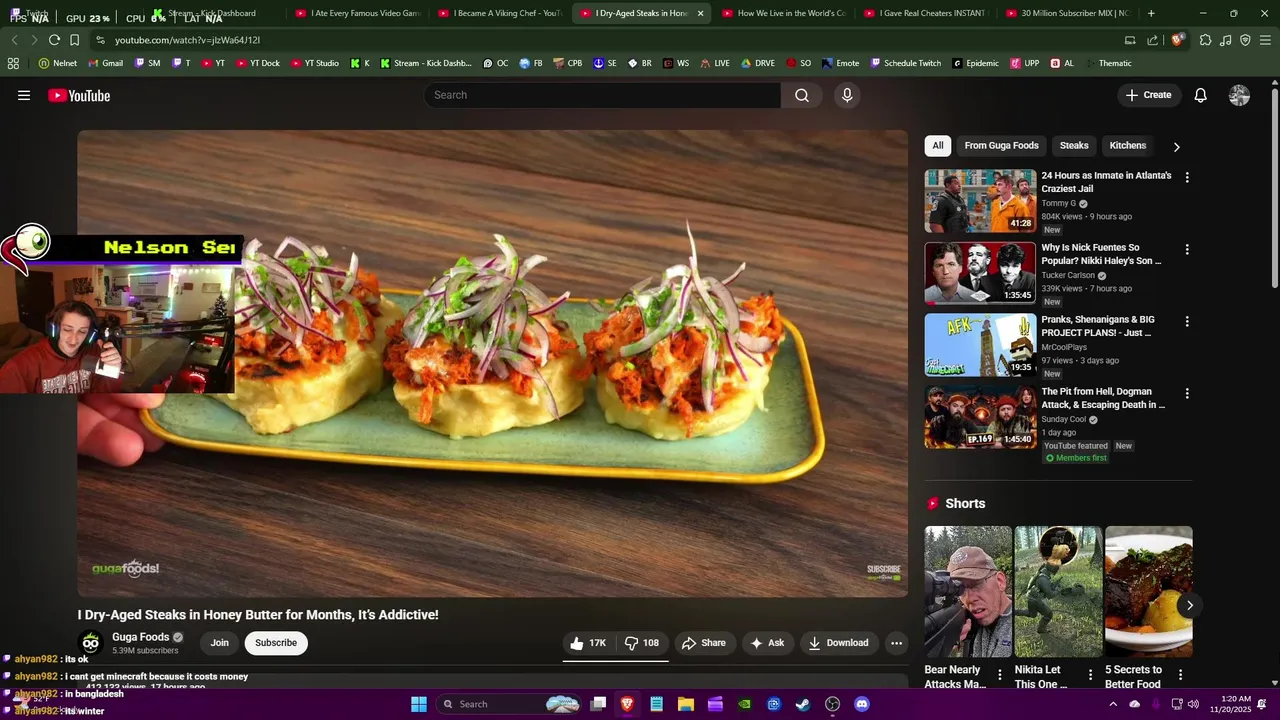Start voice search with the microphone icon
This screenshot has width=1280, height=720.
pyautogui.click(x=847, y=95)
